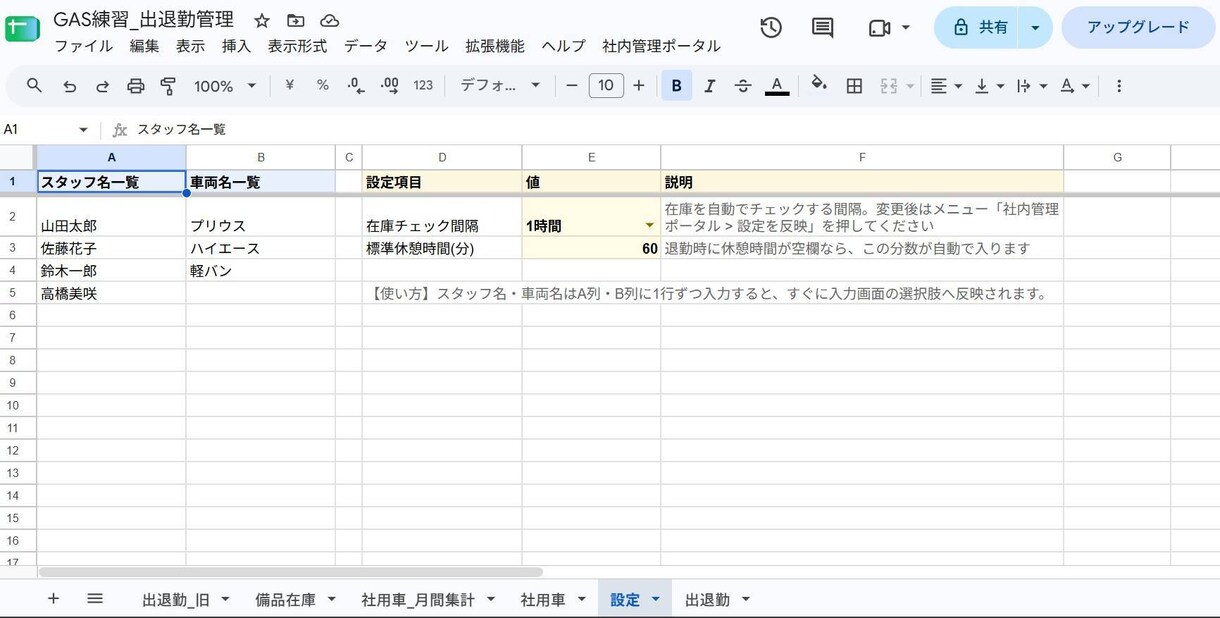Click the アップグレード button
Image resolution: width=1220 pixels, height=618 pixels.
[1138, 28]
